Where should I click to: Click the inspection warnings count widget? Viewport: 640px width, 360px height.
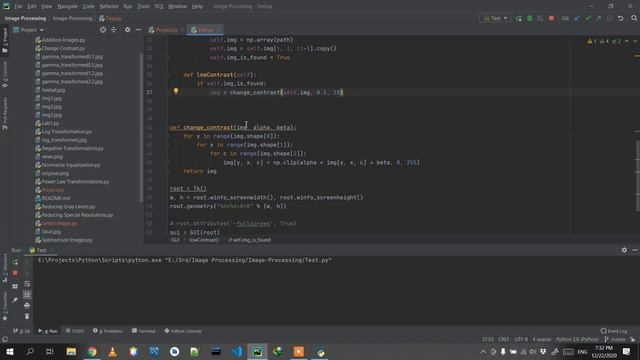pos(604,41)
